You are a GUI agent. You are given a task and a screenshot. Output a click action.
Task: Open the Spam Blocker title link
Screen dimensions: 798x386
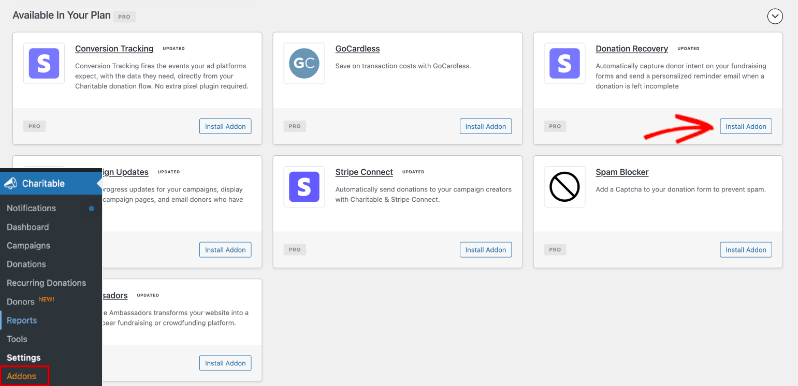[x=622, y=172]
